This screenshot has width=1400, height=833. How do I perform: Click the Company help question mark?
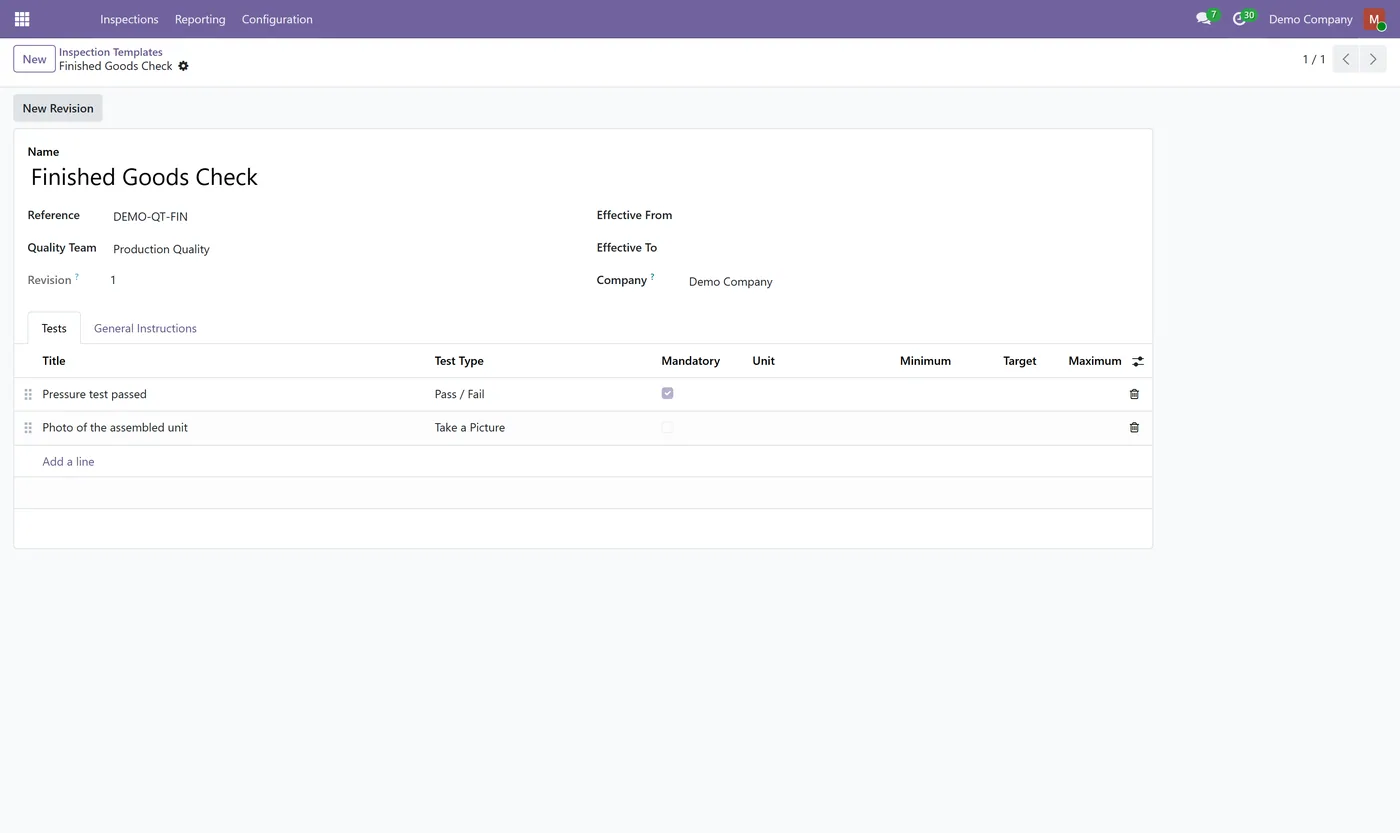(x=653, y=277)
